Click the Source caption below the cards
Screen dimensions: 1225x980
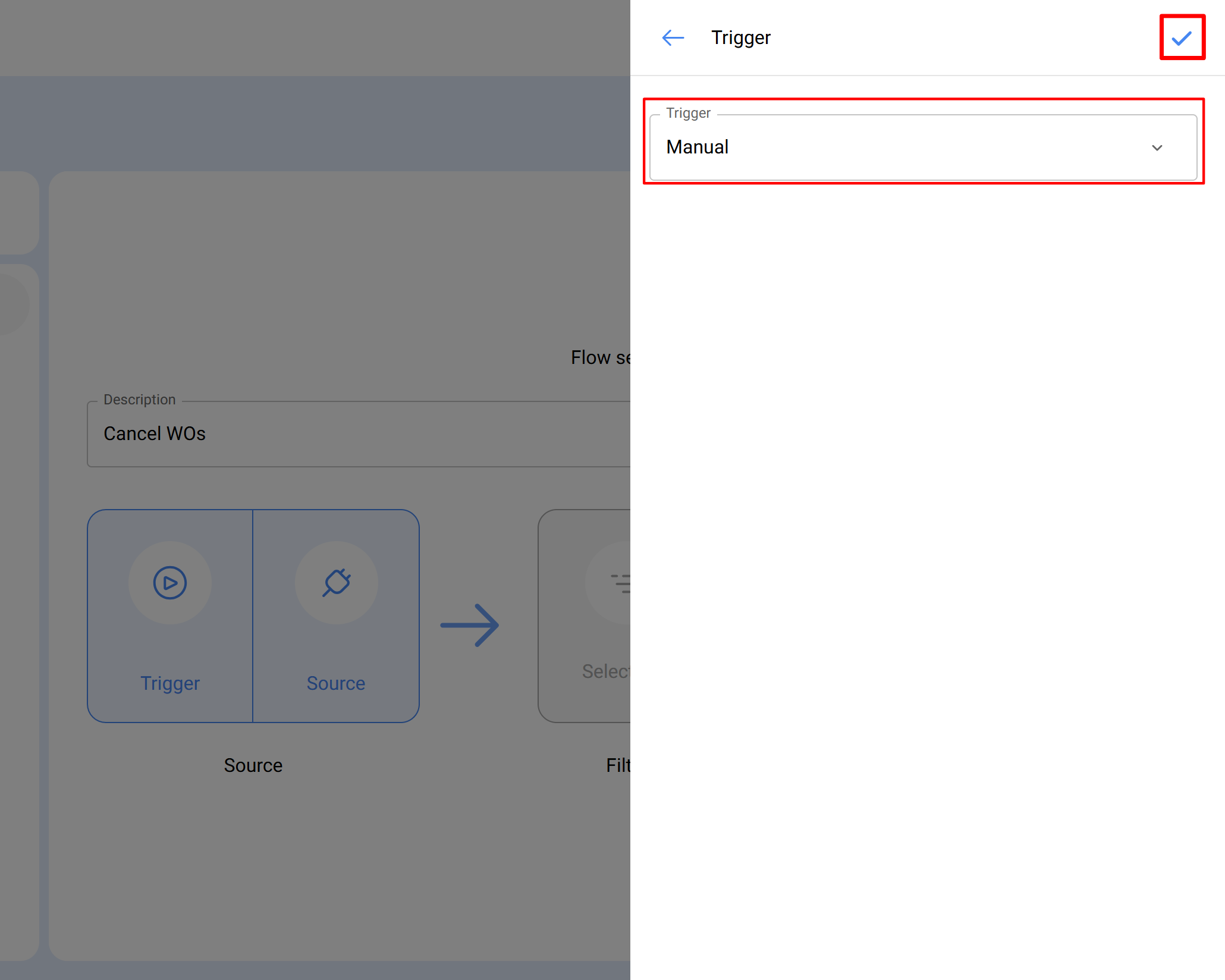tap(253, 765)
